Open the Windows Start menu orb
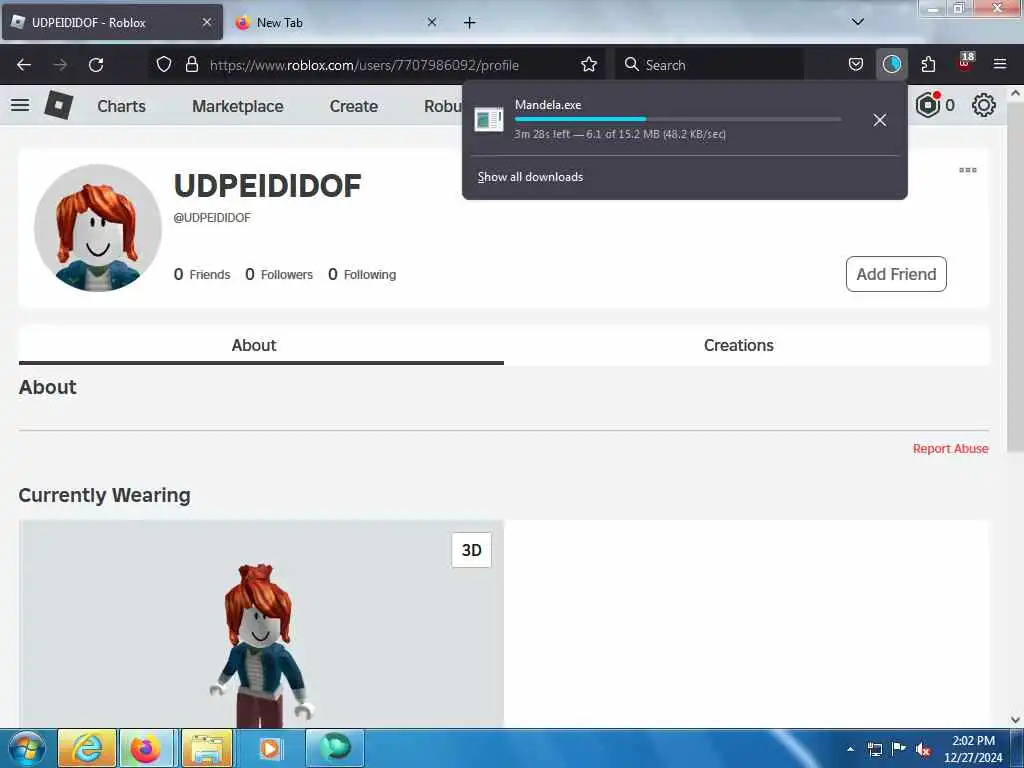The image size is (1024, 768). coord(27,748)
